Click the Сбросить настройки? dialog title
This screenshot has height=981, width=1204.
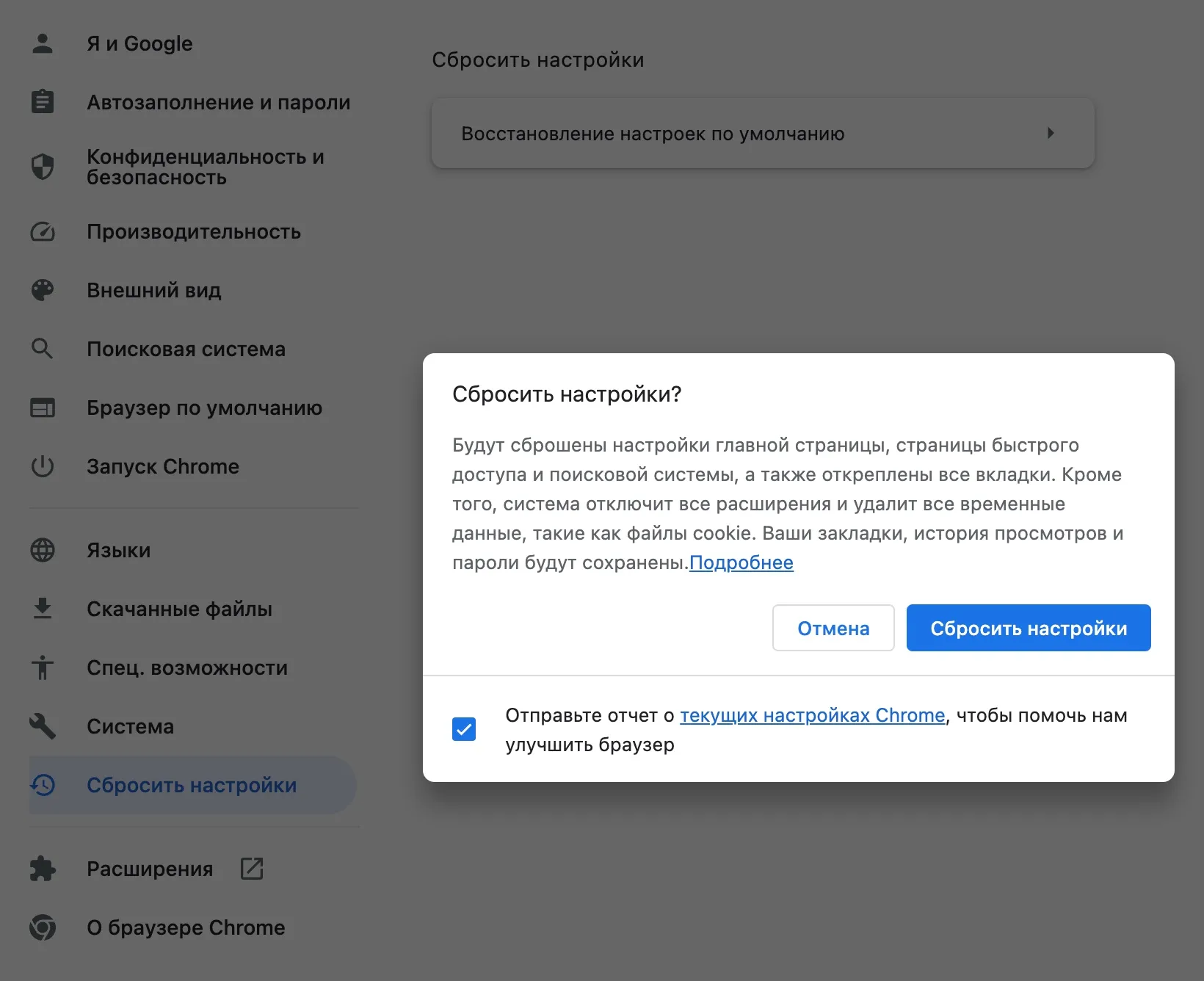(x=567, y=394)
